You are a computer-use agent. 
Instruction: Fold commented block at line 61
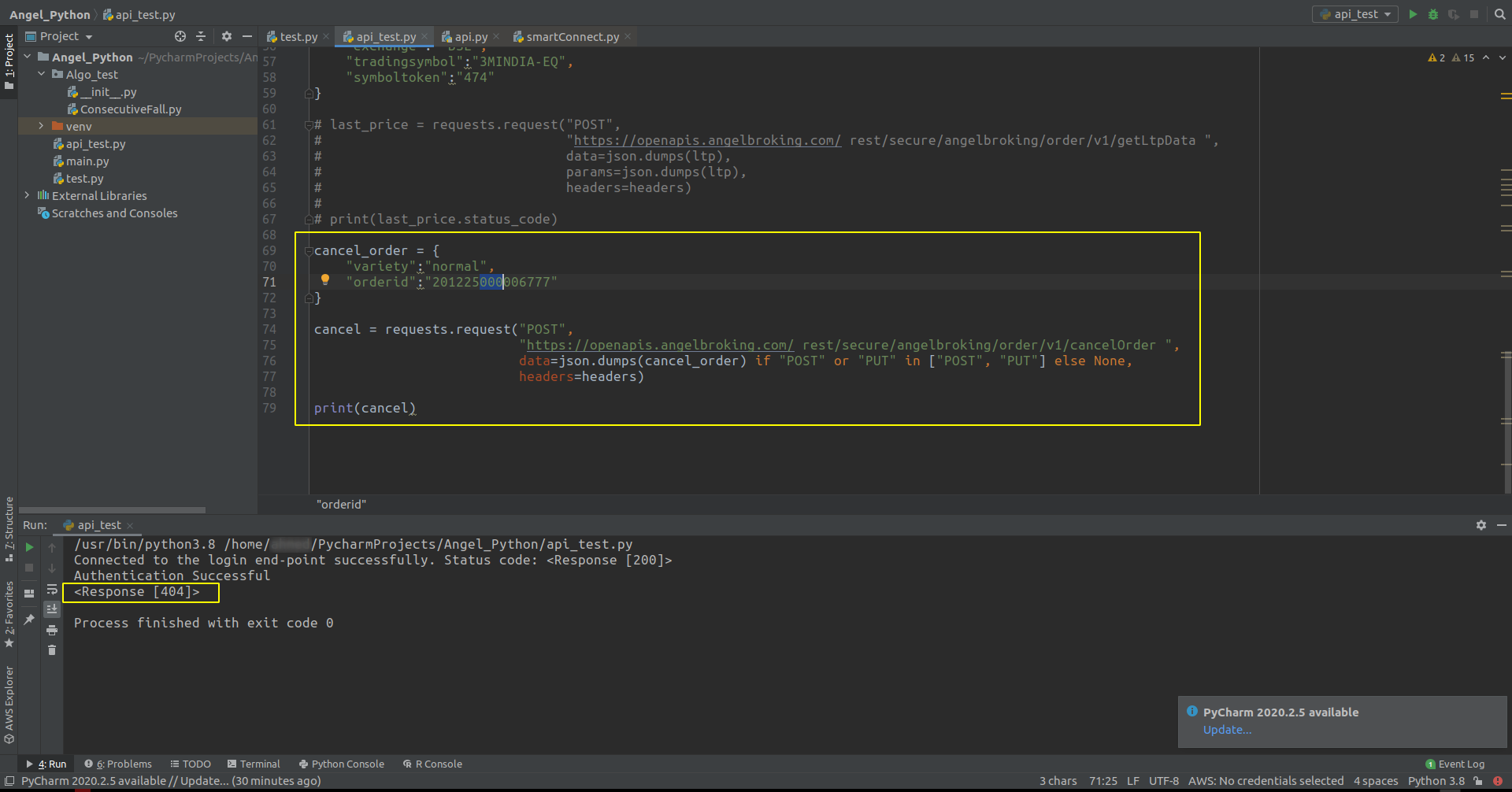pyautogui.click(x=309, y=125)
